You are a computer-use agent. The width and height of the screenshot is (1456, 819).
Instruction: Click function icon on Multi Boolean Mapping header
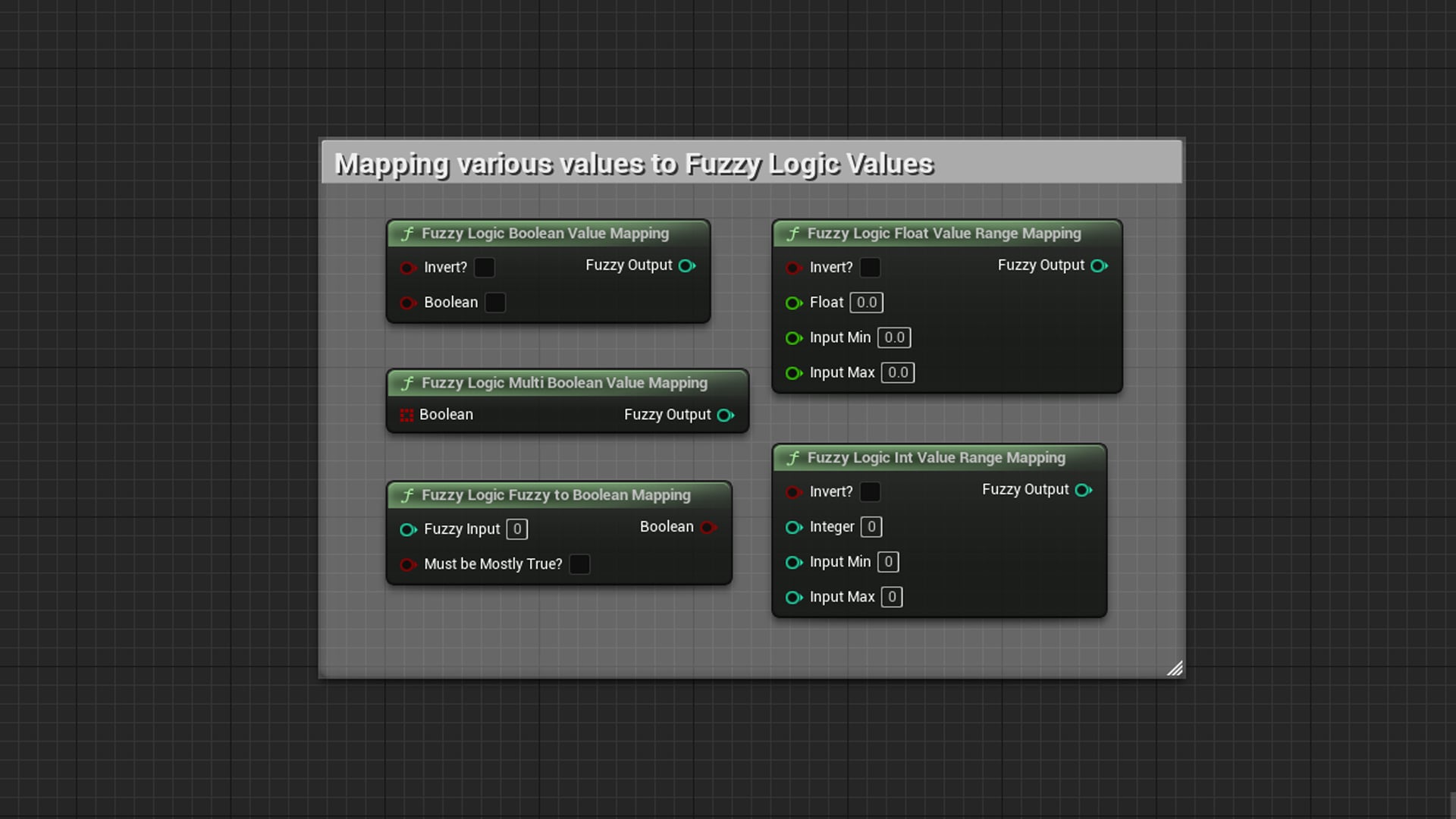tap(407, 383)
